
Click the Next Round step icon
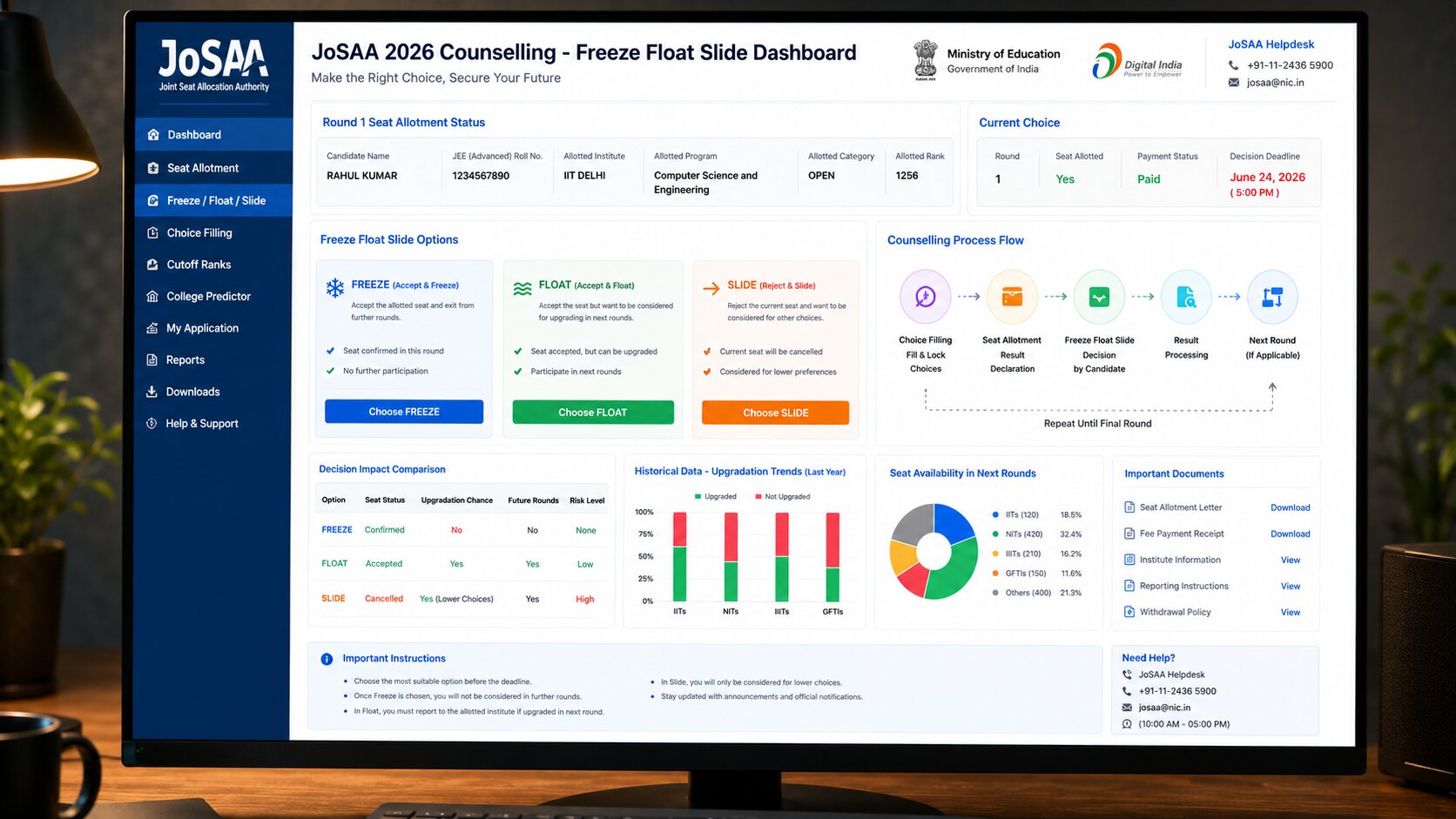coord(1272,297)
